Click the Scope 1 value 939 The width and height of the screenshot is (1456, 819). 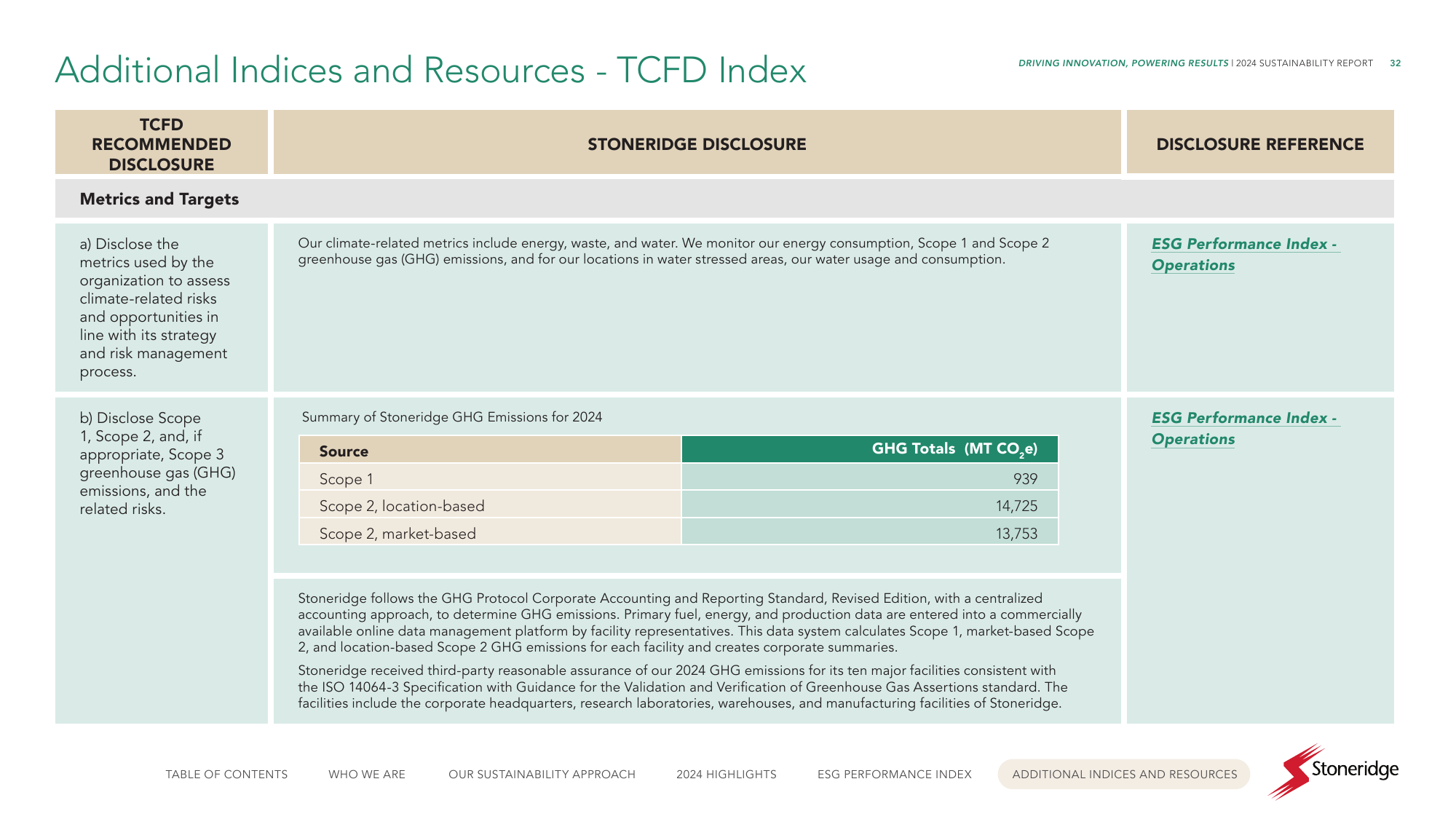coord(1025,478)
